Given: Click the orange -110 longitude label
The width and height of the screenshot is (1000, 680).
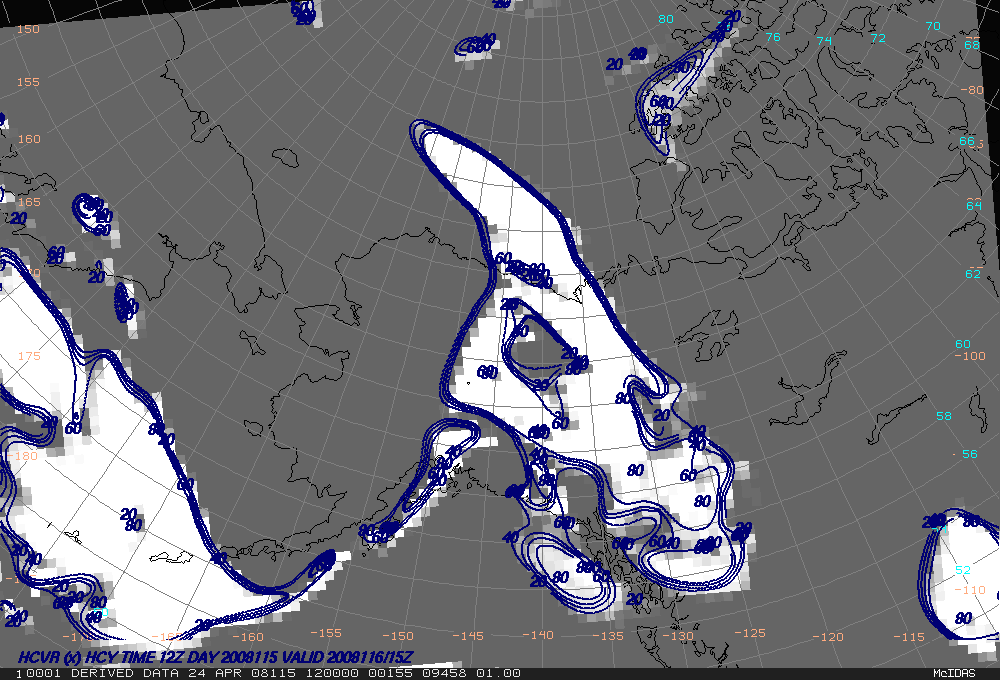Looking at the screenshot, I should coord(970,589).
